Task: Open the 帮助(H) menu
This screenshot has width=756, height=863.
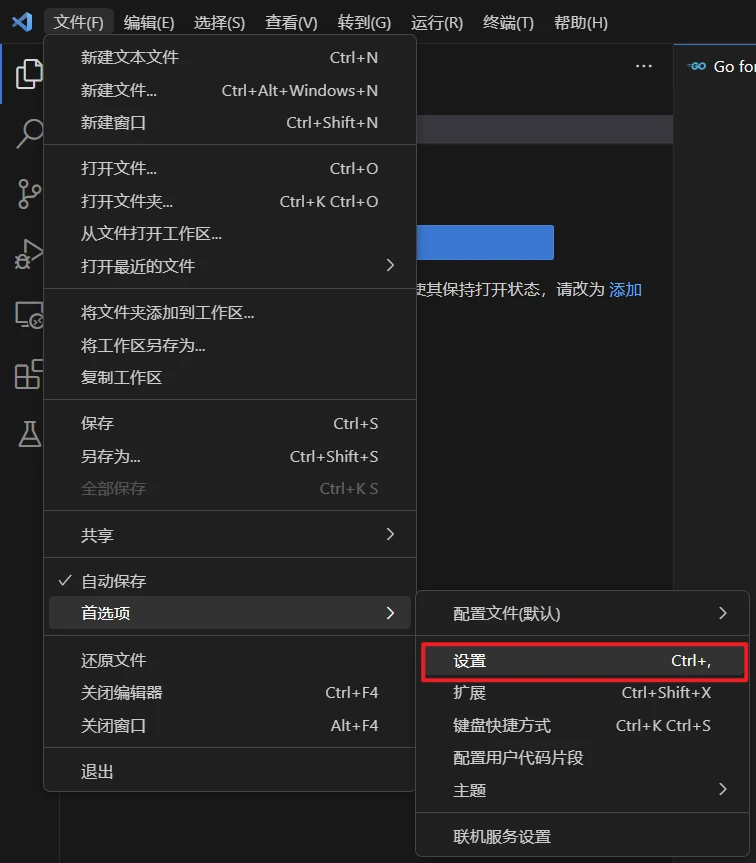Action: [580, 23]
